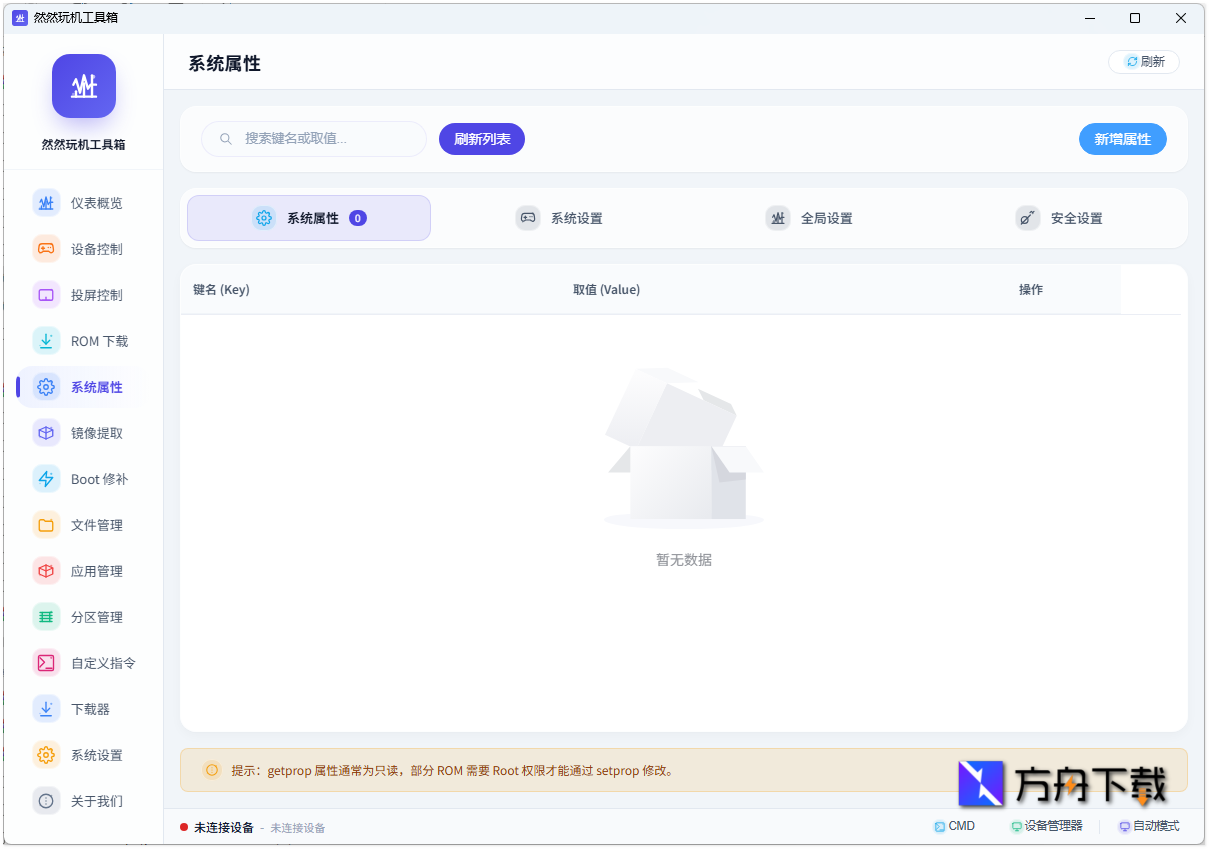Viewport: 1209px width, 849px height.
Task: Select 应用管理 box icon
Action: pos(46,571)
